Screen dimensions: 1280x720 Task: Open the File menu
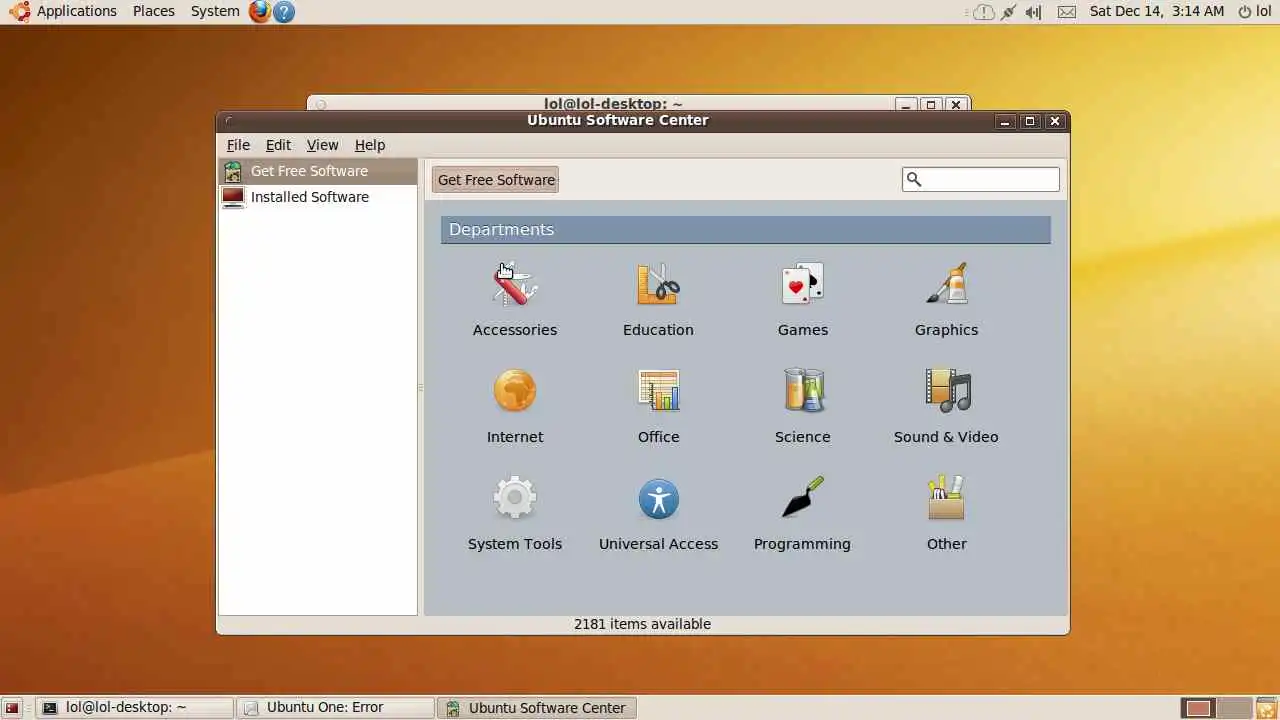(x=238, y=145)
